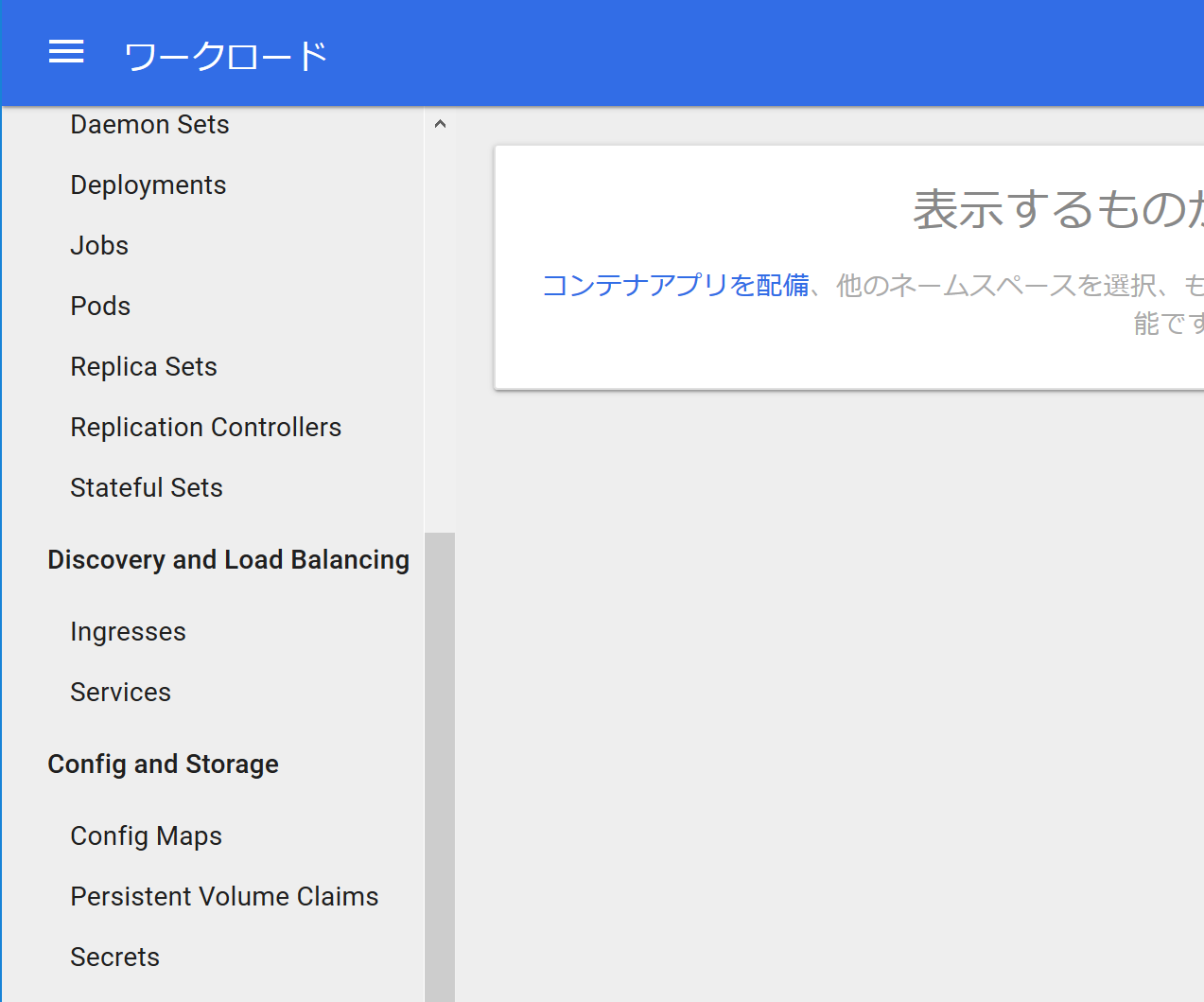
Task: Select Pods in the sidebar
Action: 99,306
